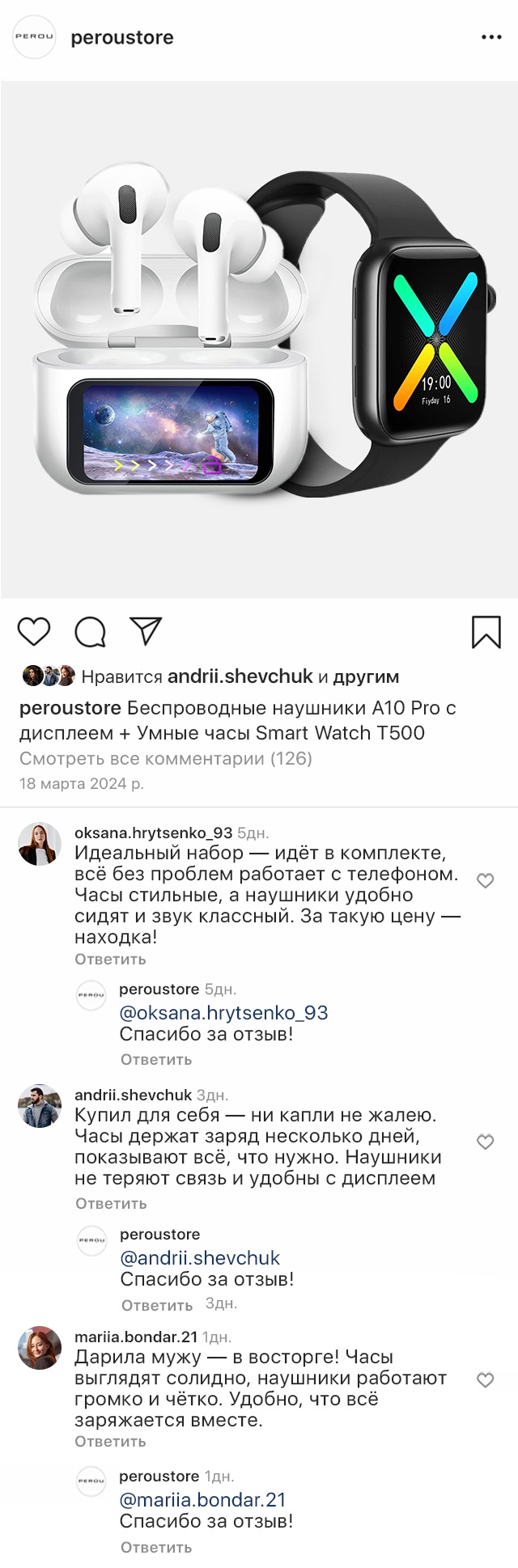Viewport: 518px width, 1568px height.
Task: Open the @mariia.bondar.21 mention link
Action: 202,1499
